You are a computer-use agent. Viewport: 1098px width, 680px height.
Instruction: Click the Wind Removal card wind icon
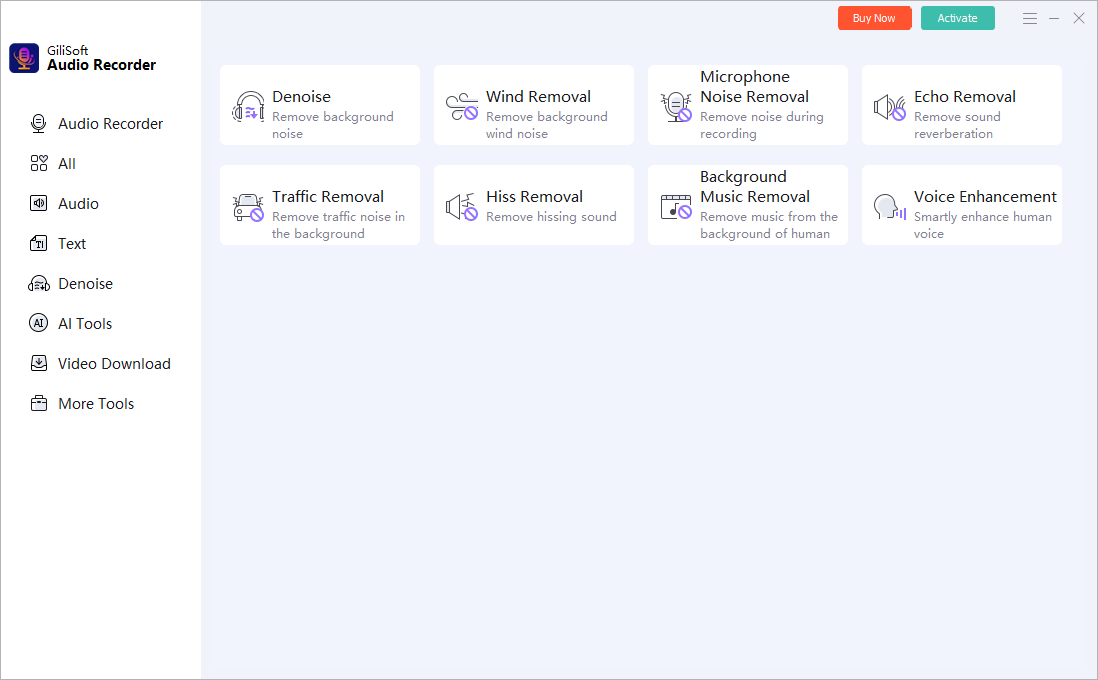[x=462, y=107]
